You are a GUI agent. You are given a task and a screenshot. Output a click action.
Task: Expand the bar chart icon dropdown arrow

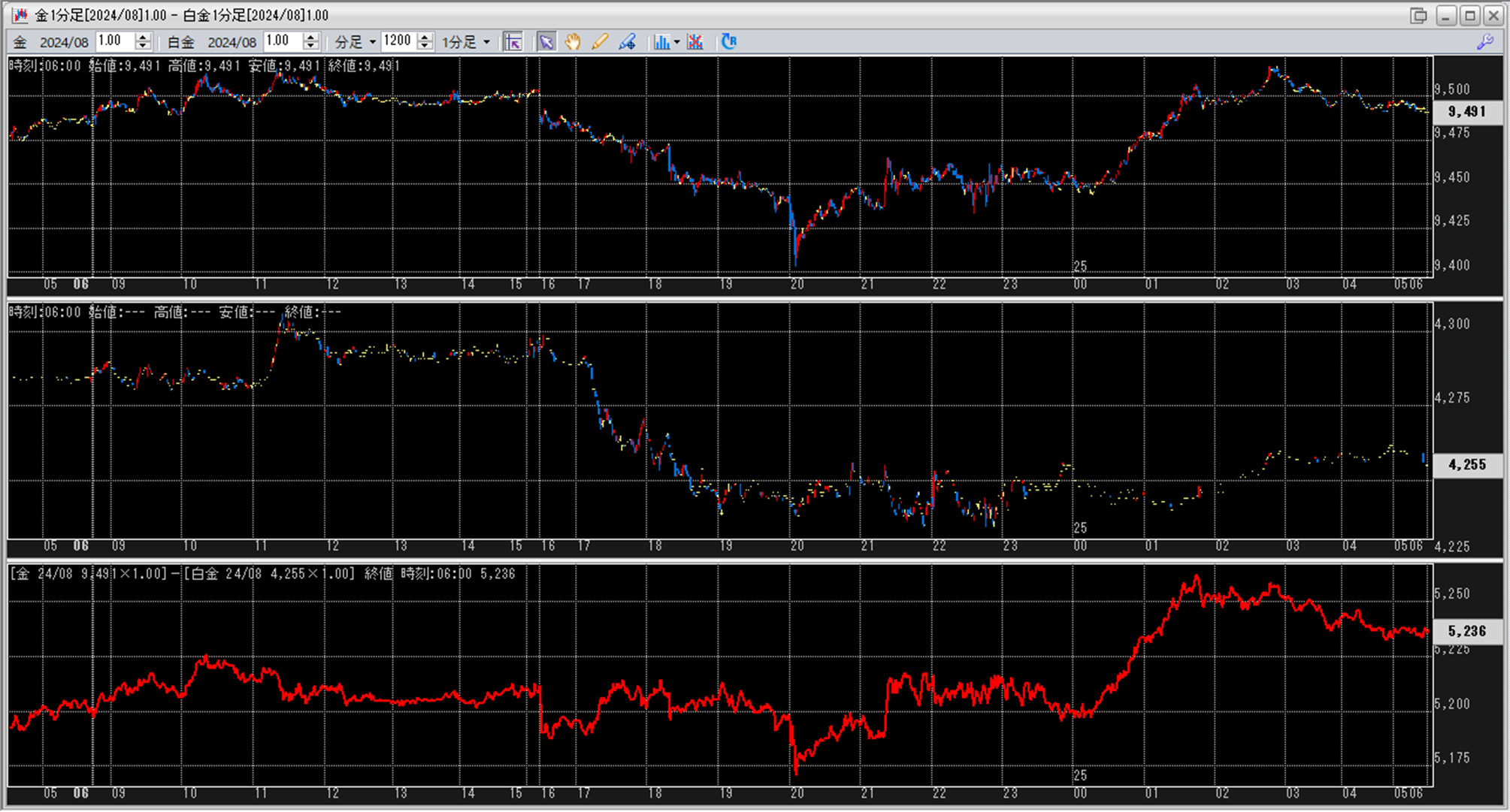pos(676,42)
